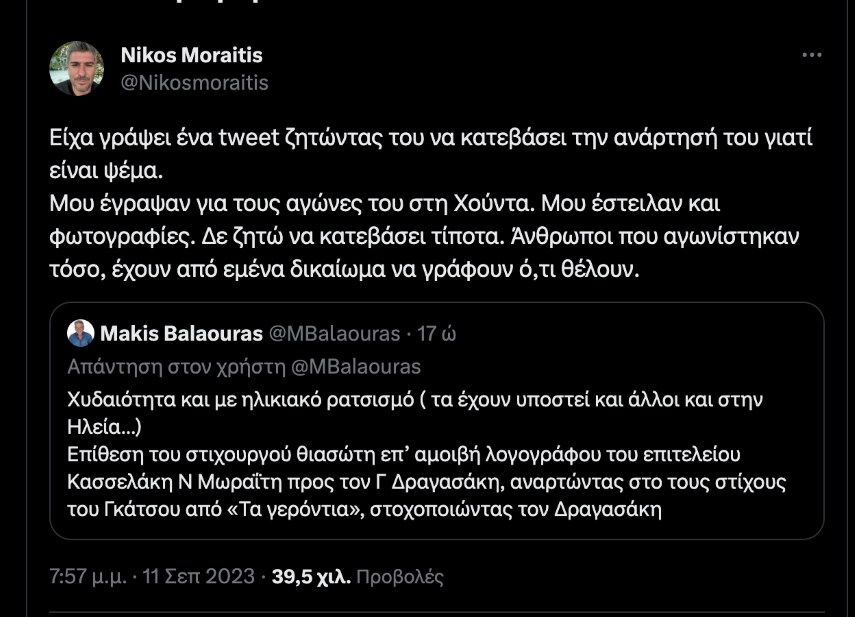
Task: Click the 'Προβολές' views label
Action: pos(400,577)
